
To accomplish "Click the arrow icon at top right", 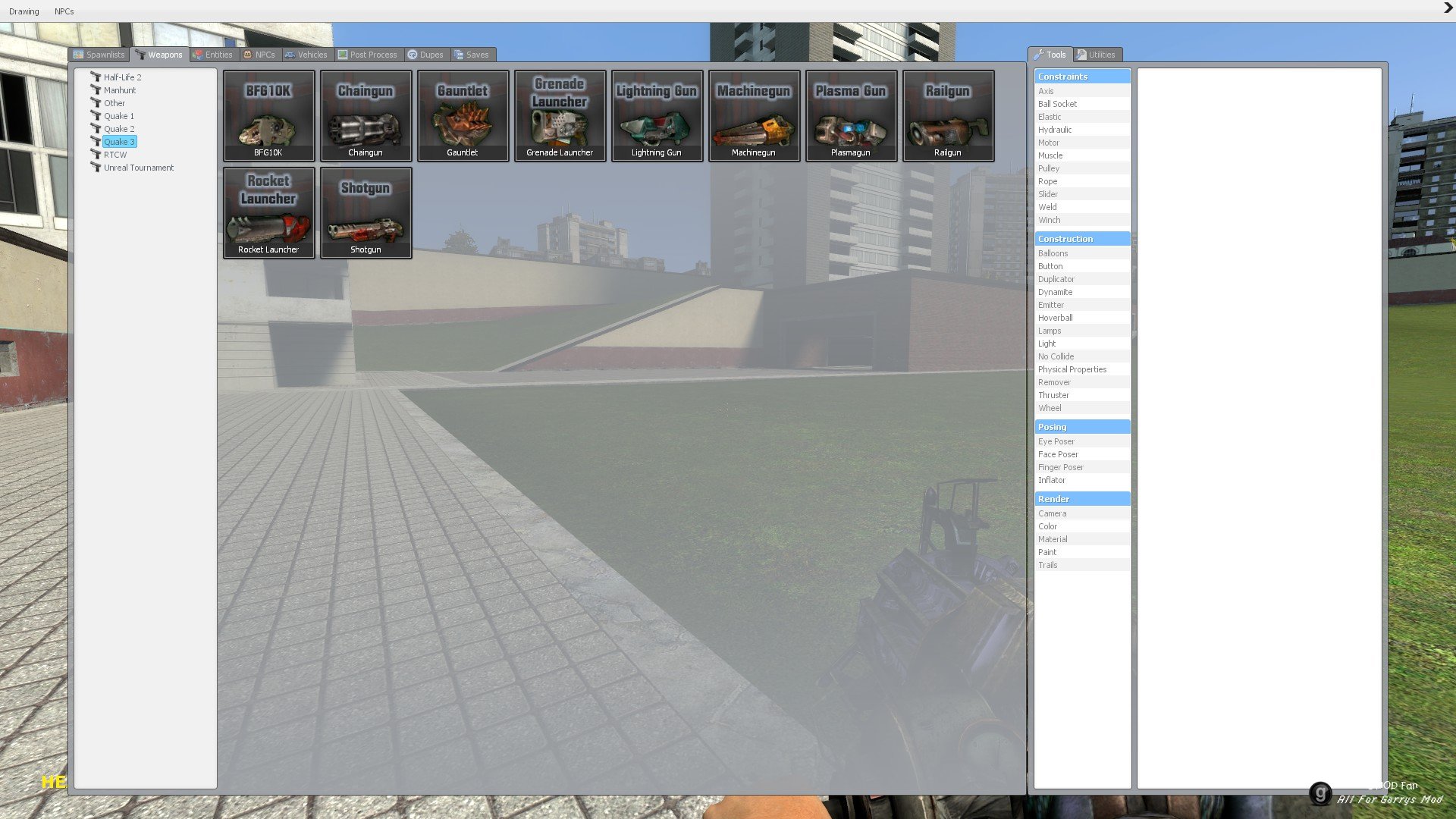I will pos(1447,8).
